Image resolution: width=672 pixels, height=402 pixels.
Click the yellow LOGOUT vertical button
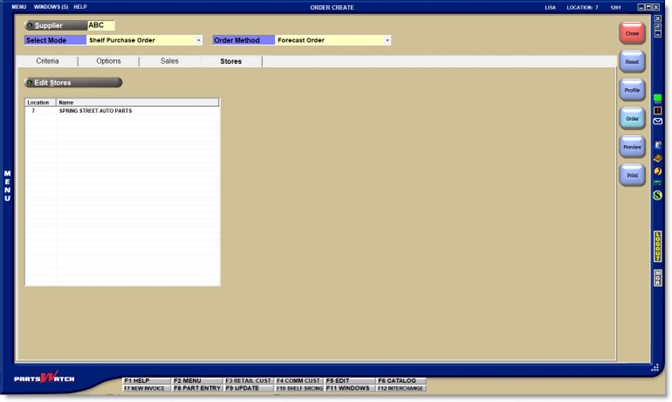click(658, 246)
